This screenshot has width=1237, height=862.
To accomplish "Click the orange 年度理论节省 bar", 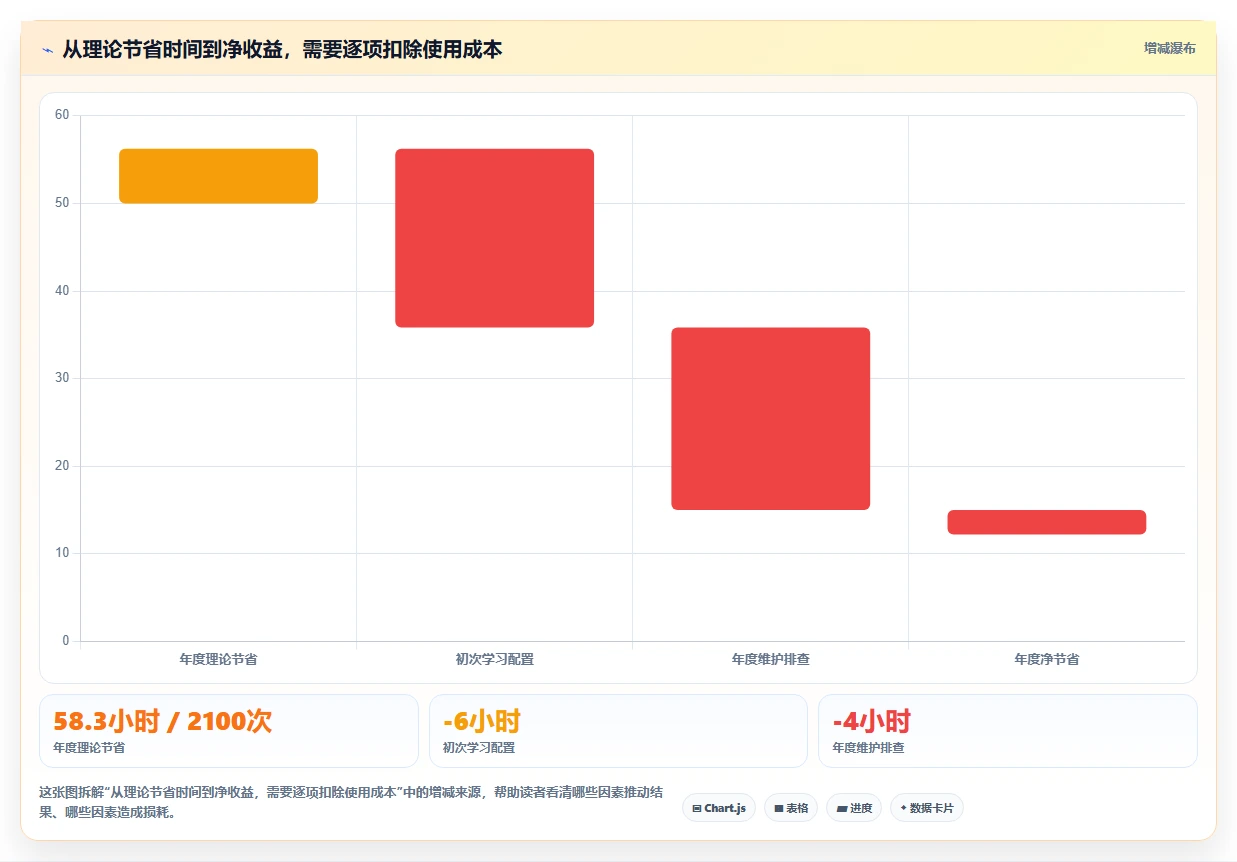I will (218, 176).
